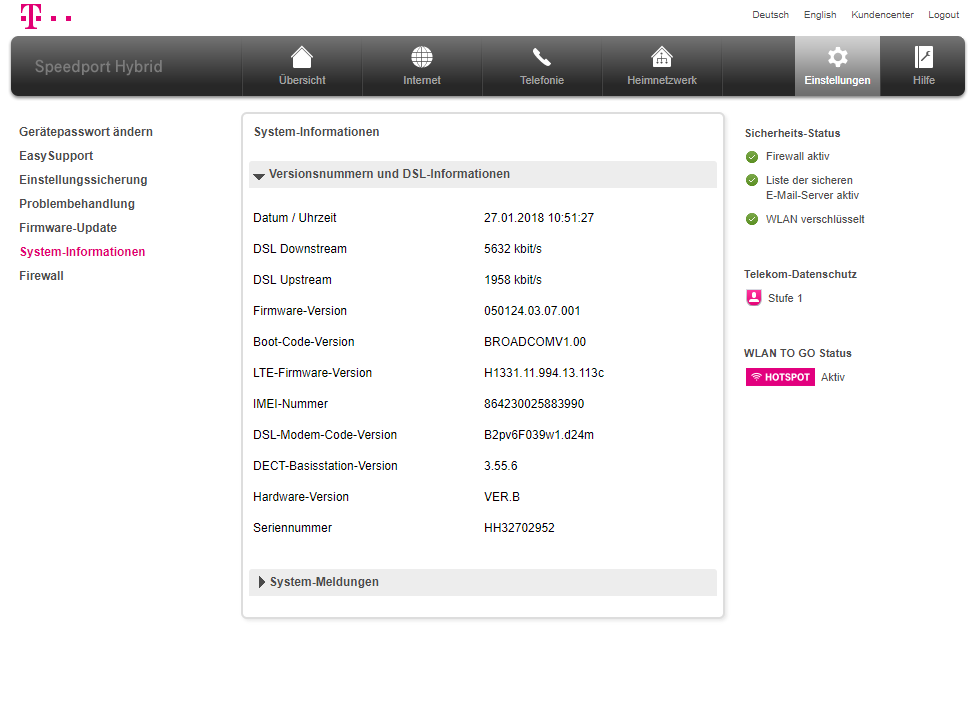Open the Heimnetzwerk house-network icon
979x720 pixels.
(662, 57)
